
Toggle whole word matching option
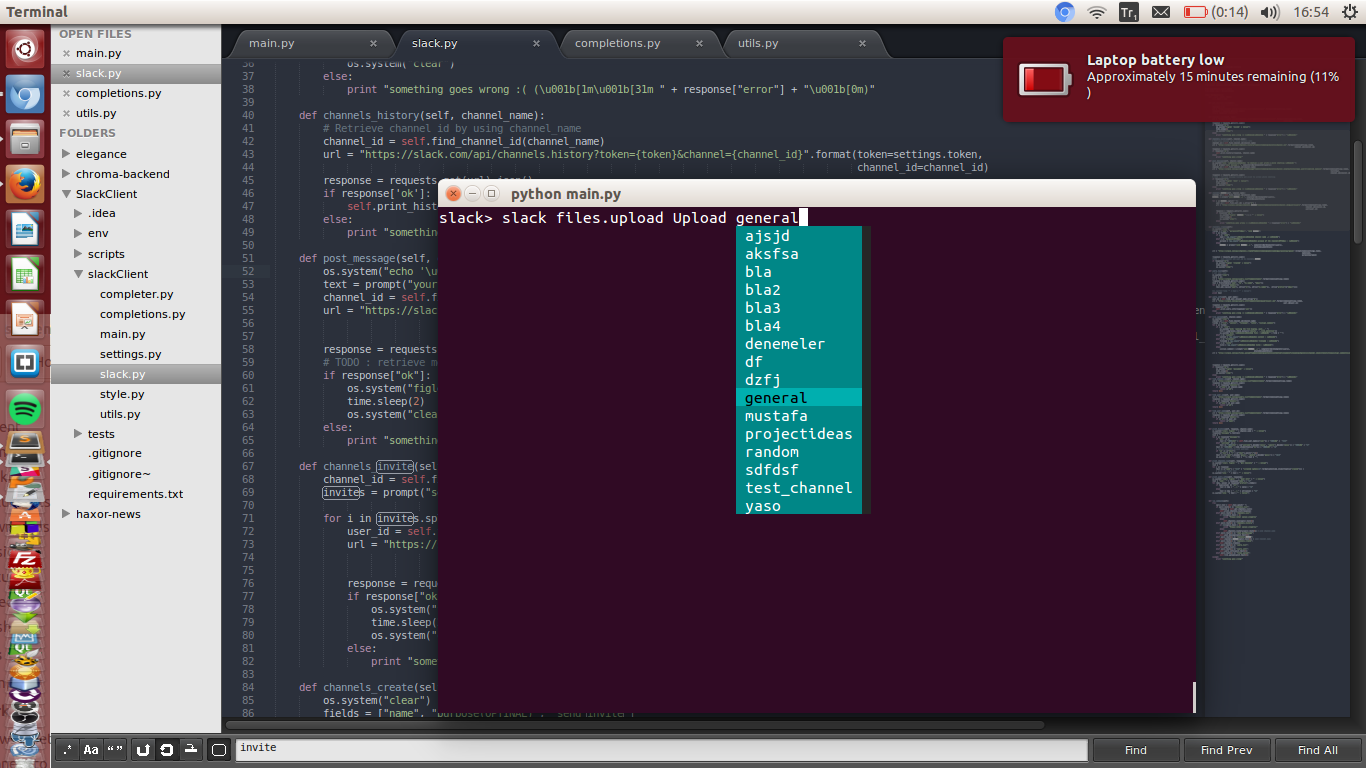[115, 749]
